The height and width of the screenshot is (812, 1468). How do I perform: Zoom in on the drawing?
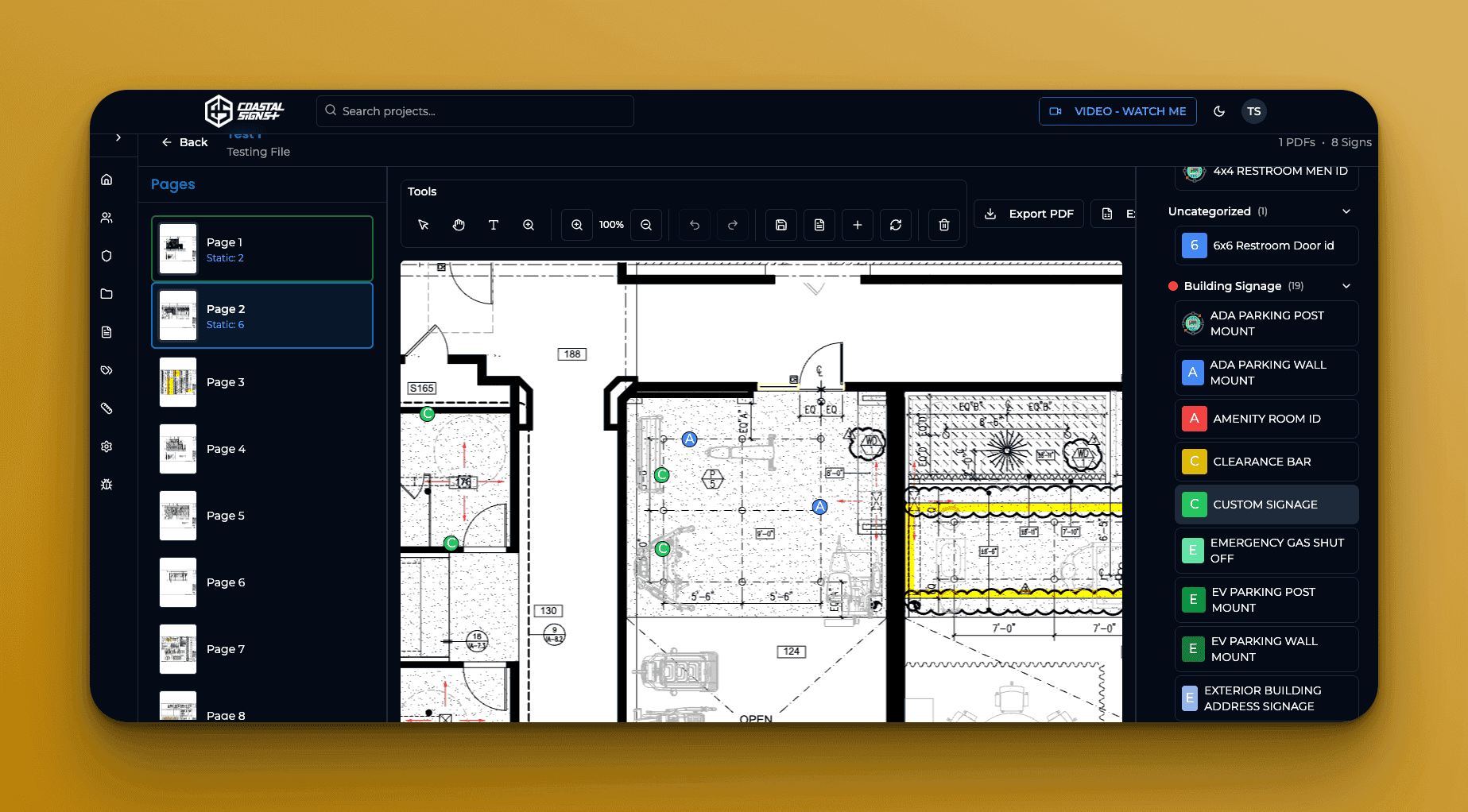point(577,225)
